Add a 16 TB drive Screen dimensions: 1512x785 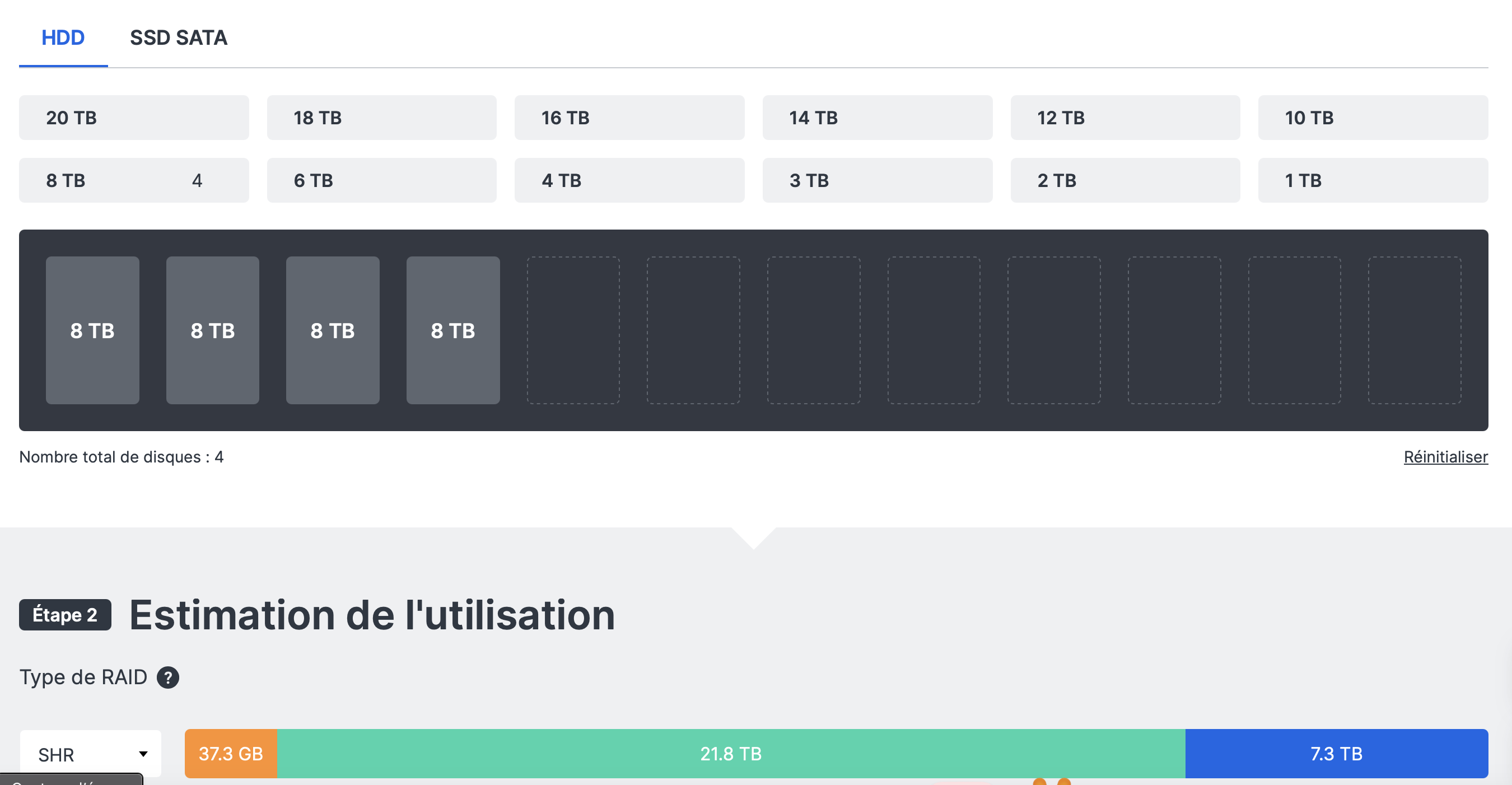pos(629,118)
